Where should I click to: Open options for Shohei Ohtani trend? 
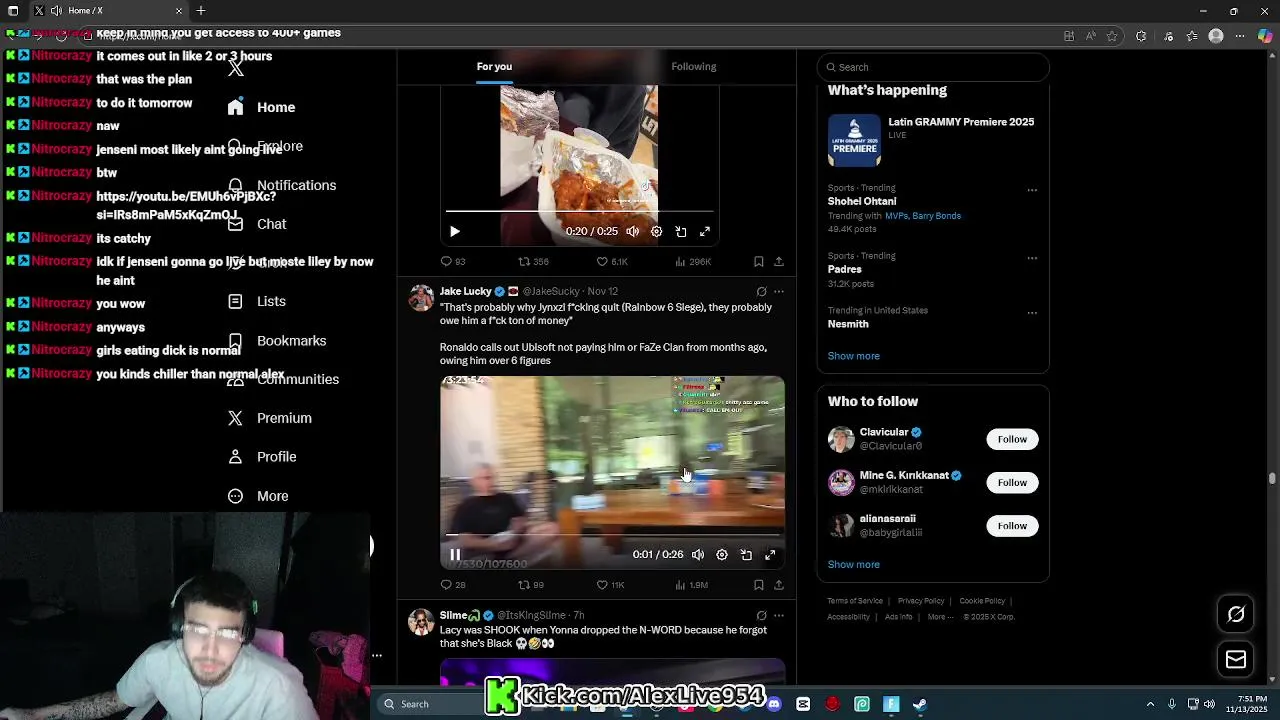tap(1032, 189)
